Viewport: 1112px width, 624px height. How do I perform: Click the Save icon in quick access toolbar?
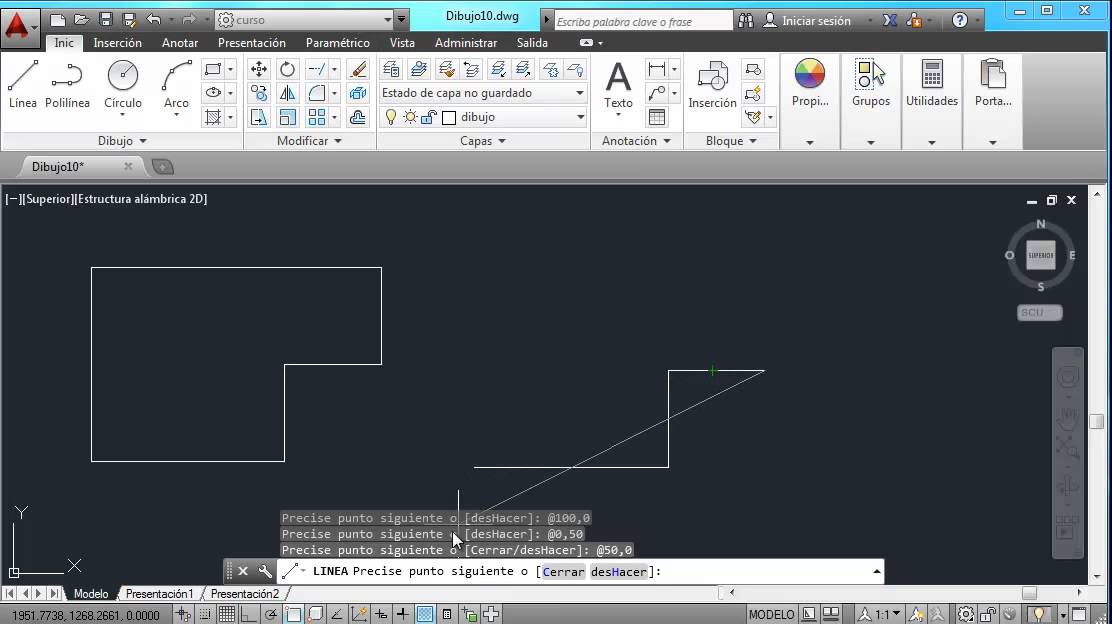pyautogui.click(x=106, y=20)
